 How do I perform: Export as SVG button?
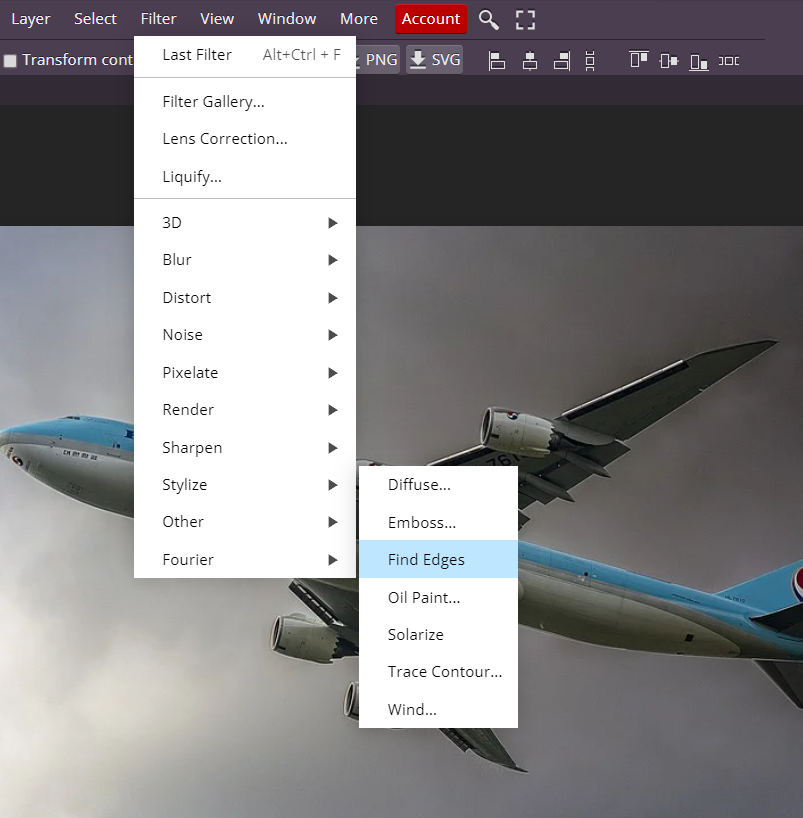point(435,59)
